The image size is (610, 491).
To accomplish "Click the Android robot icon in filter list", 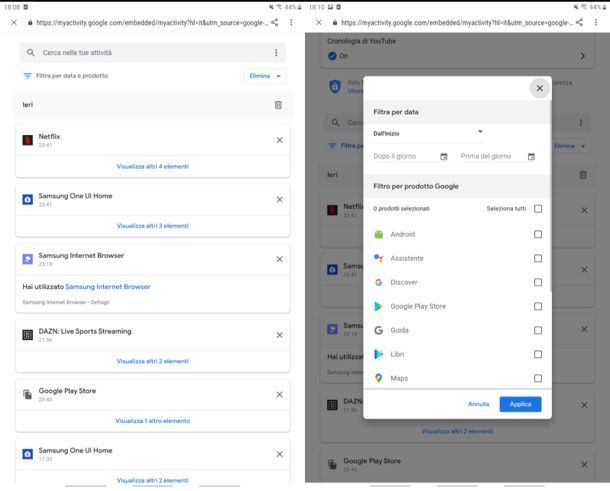I will 379,234.
